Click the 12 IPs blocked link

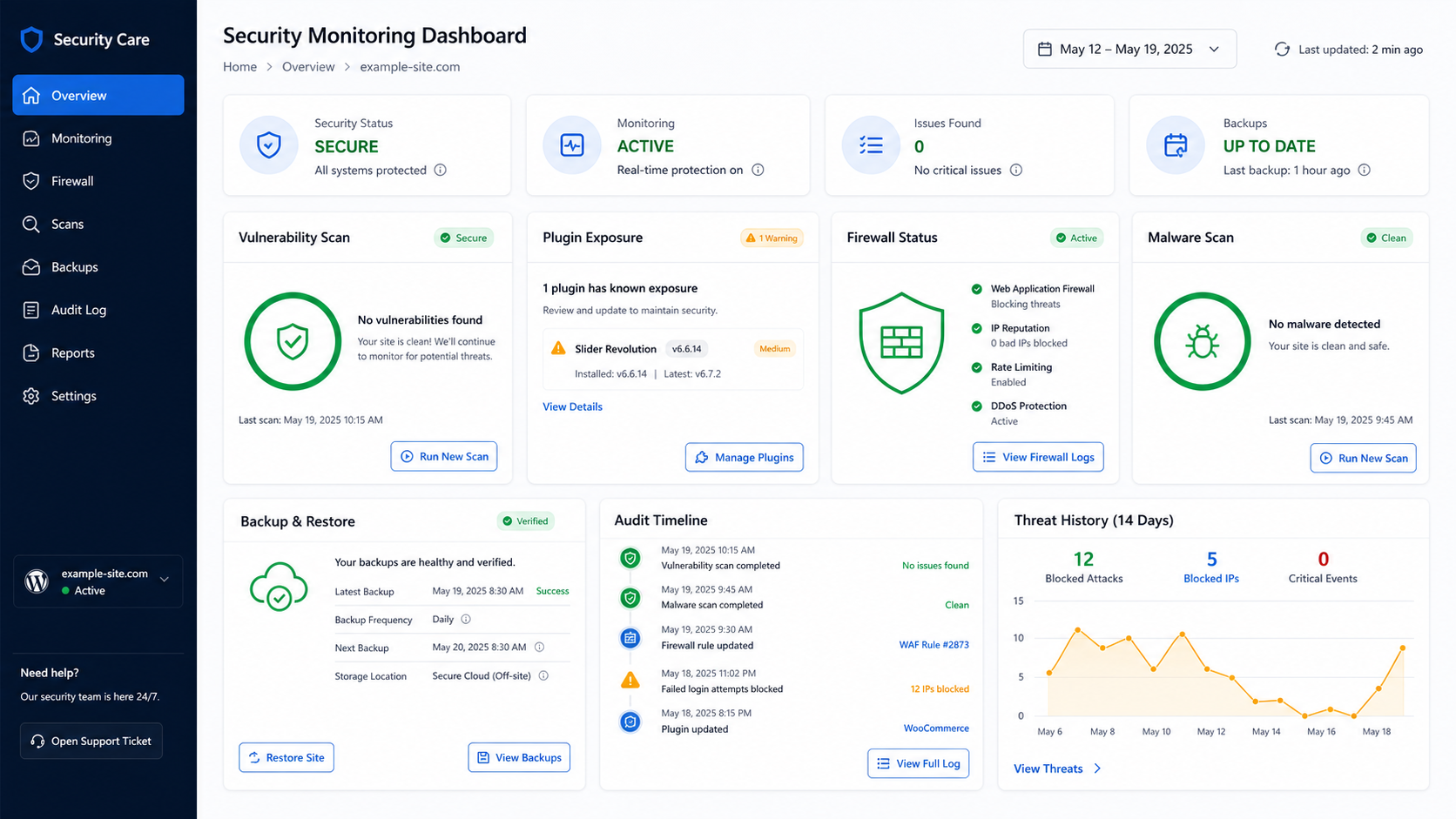[940, 688]
